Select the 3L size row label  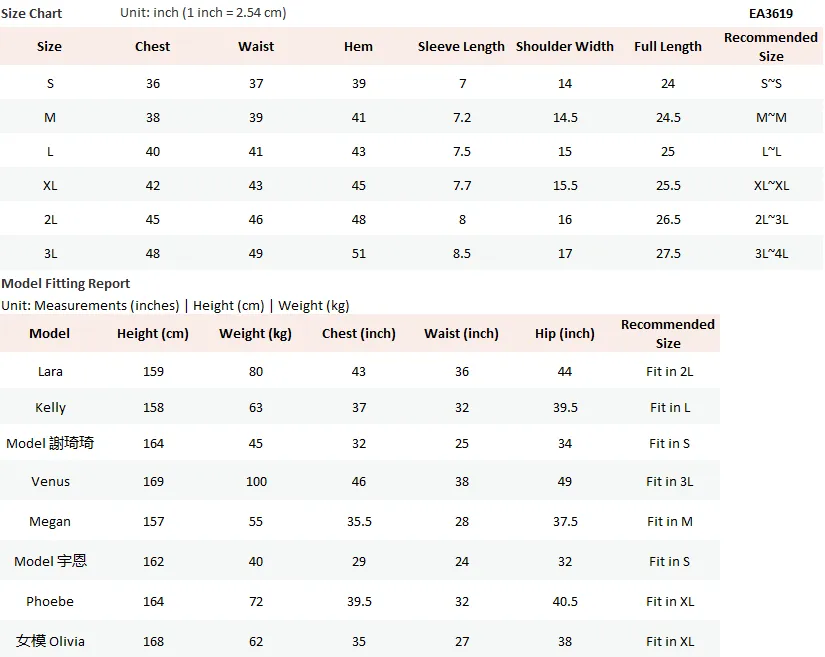point(51,254)
